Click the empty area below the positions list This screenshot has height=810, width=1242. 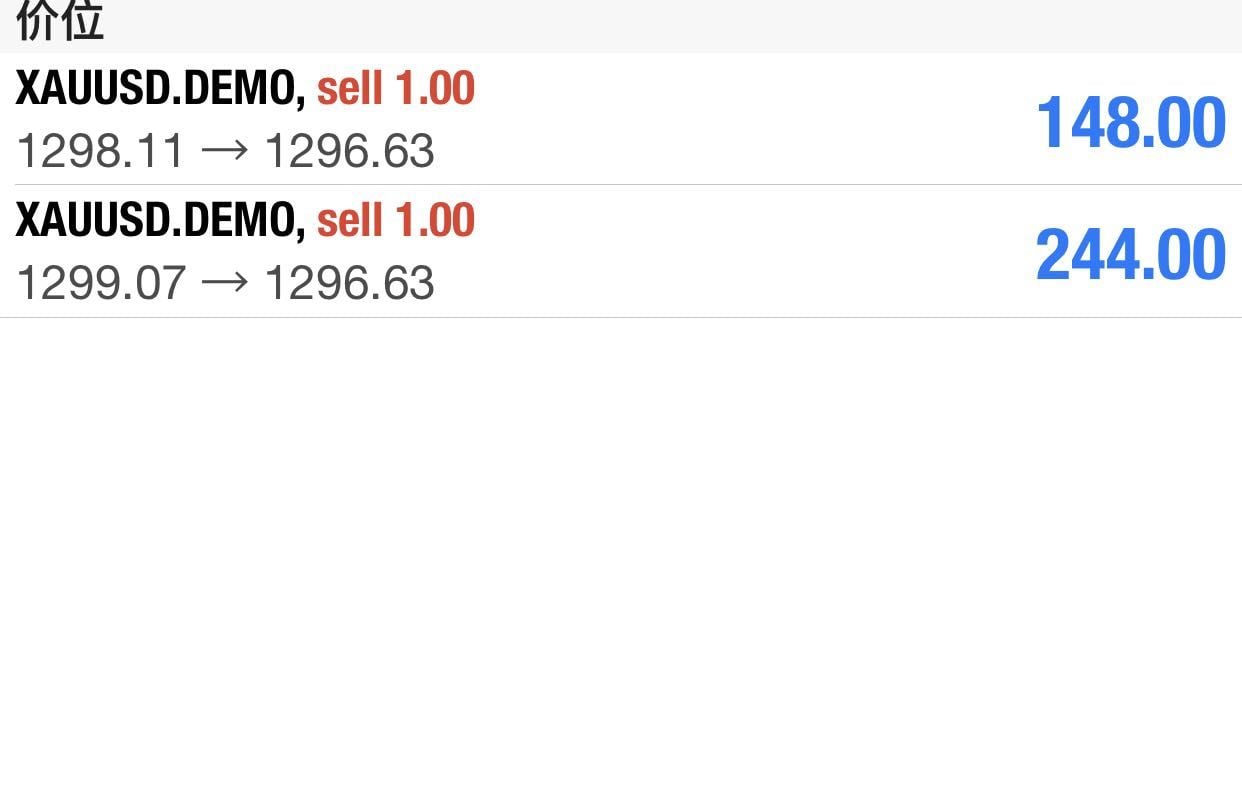point(620,560)
